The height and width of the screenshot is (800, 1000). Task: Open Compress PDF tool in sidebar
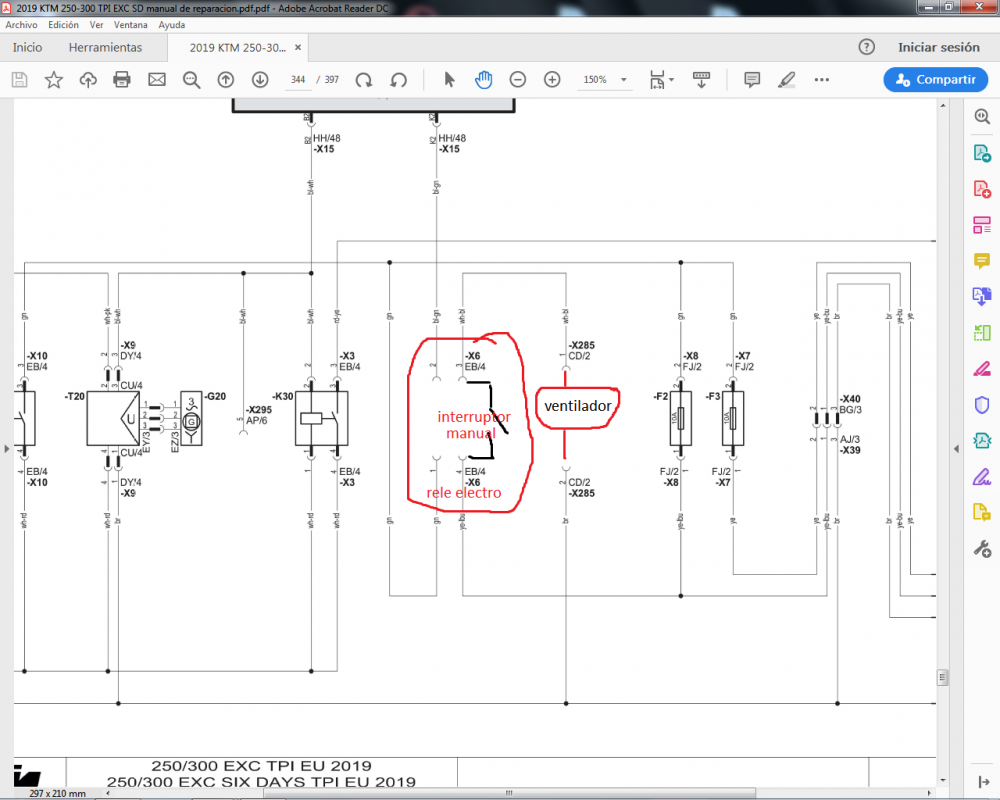(x=982, y=441)
